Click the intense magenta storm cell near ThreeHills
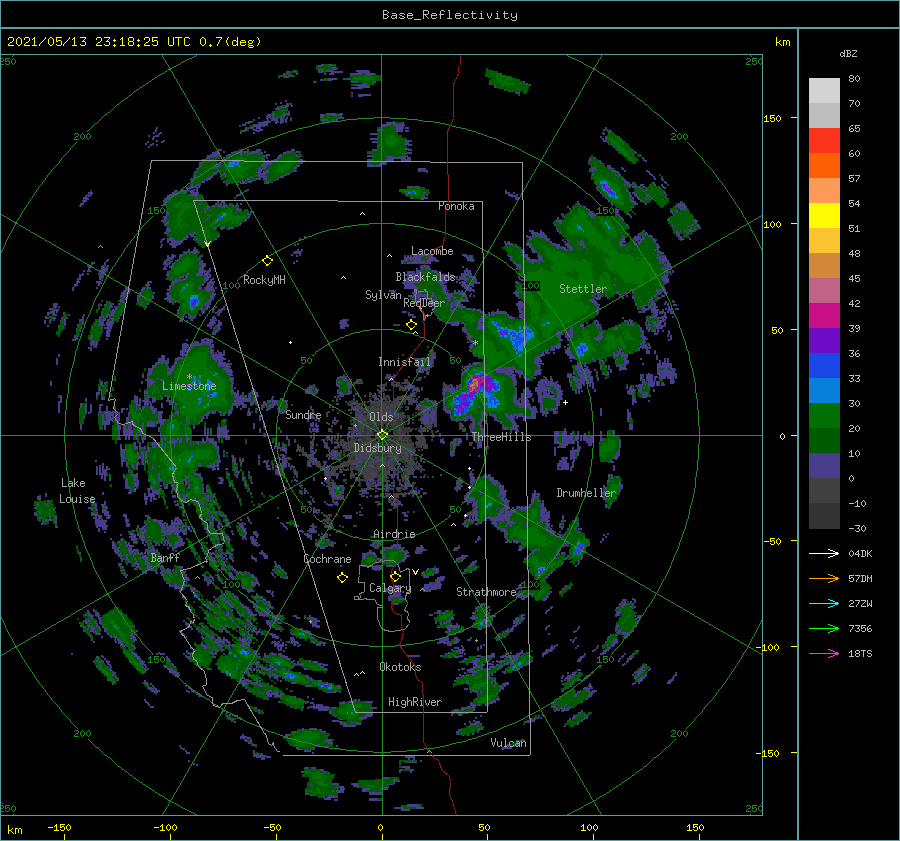The height and width of the screenshot is (841, 900). coord(477,383)
